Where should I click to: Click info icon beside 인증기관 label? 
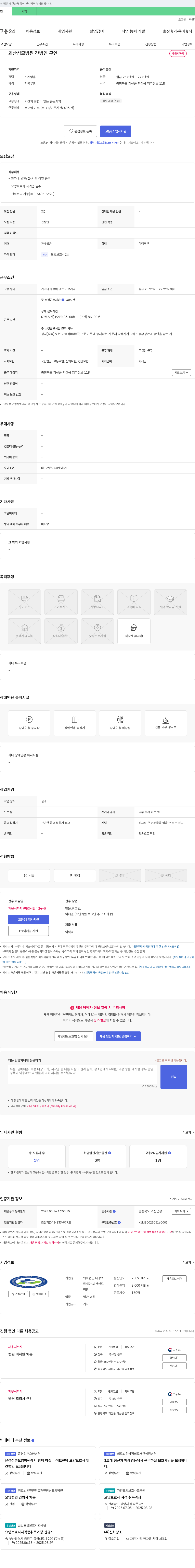coord(114,1211)
